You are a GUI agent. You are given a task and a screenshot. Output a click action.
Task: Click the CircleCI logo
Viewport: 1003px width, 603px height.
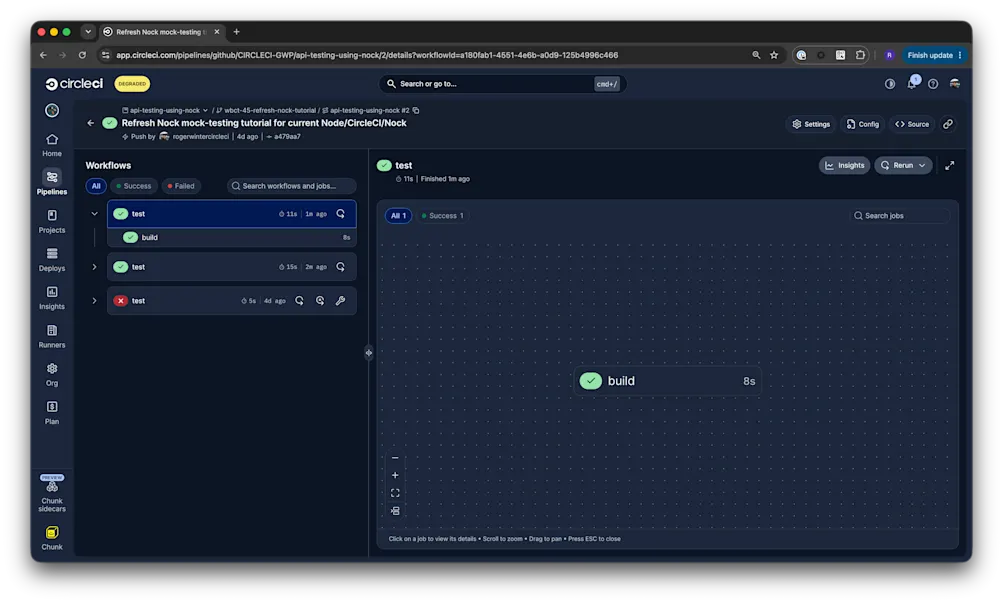coord(74,84)
